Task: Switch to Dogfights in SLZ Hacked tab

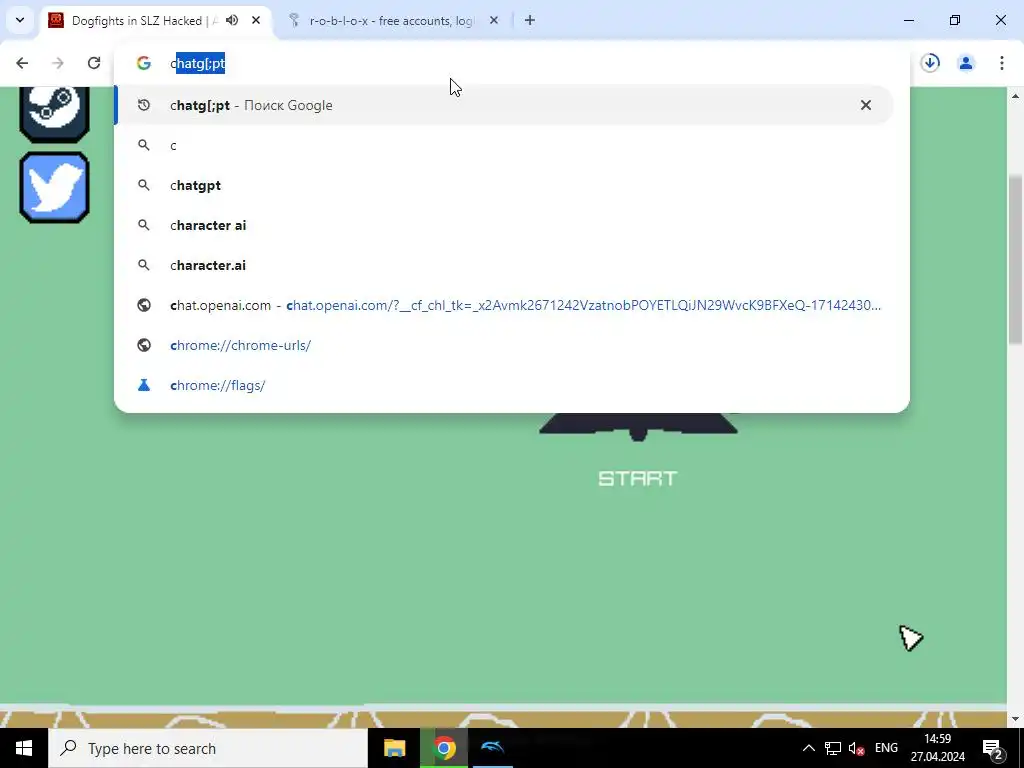Action: [x=157, y=21]
